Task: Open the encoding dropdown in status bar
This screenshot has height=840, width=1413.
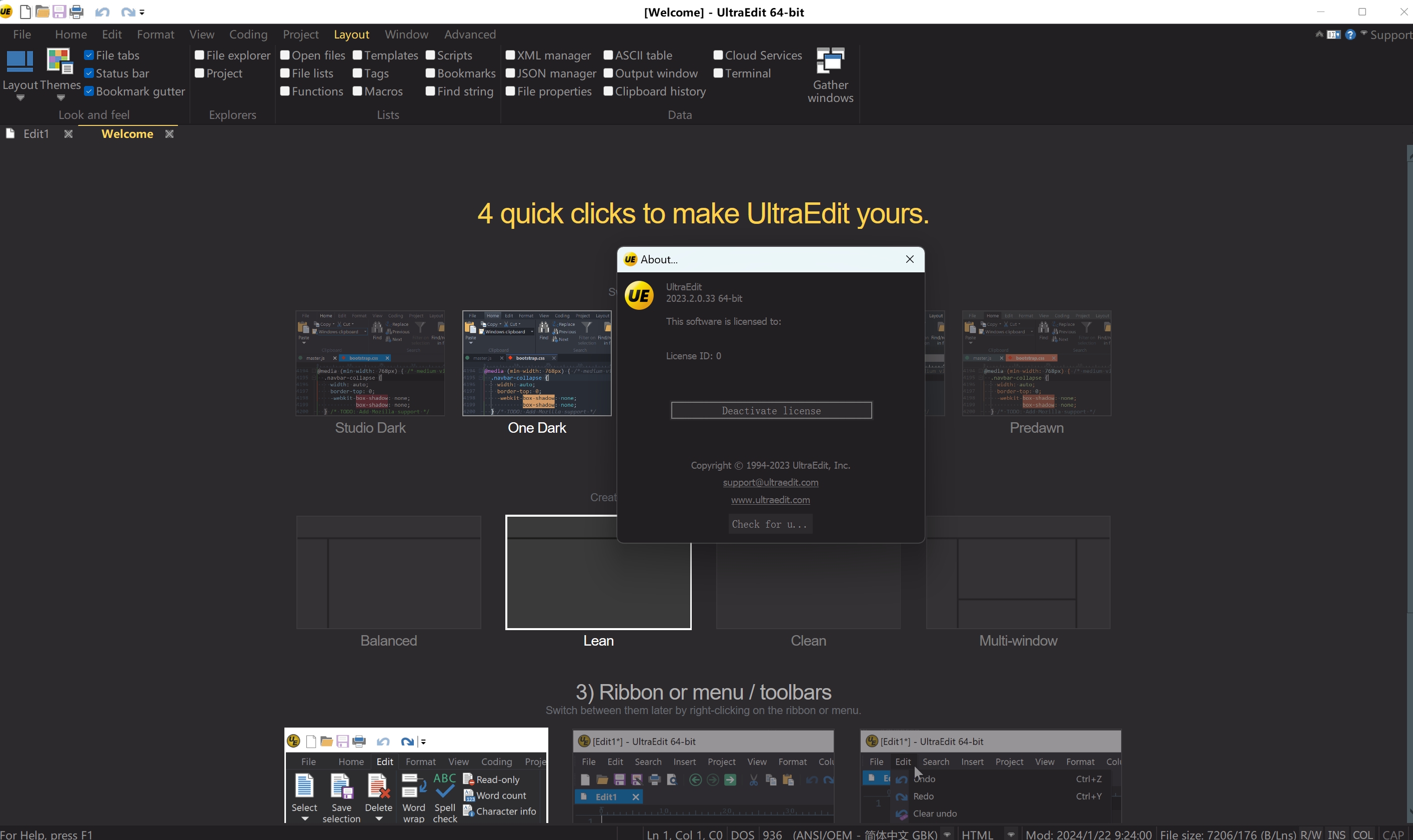Action: 947,835
